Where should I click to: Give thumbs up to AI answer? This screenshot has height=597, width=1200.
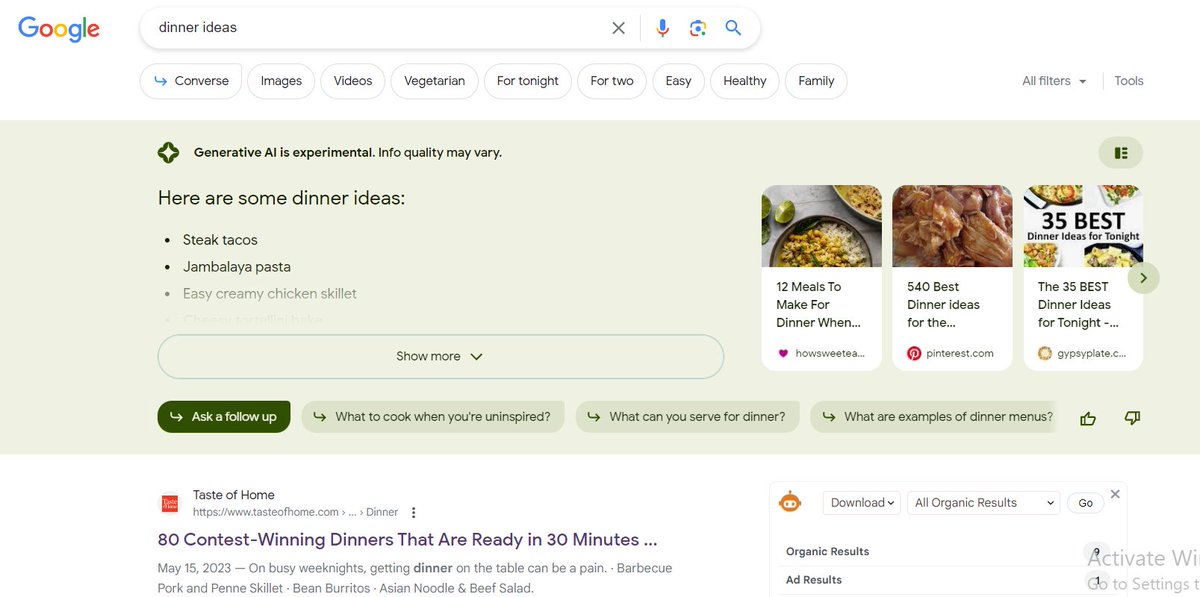click(x=1088, y=418)
